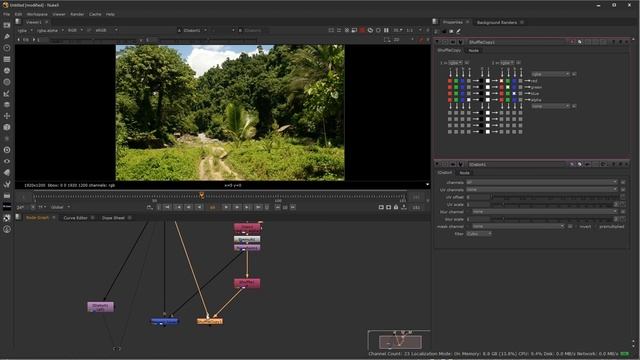Toggle input 2 red to red checkbox
640x360 pixels.
pos(502,81)
